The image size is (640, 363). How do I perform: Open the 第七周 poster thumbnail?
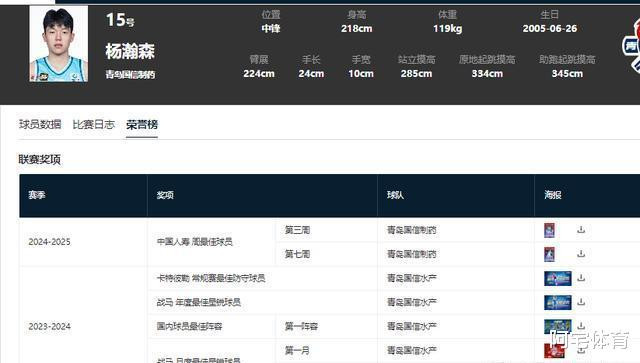coord(549,254)
